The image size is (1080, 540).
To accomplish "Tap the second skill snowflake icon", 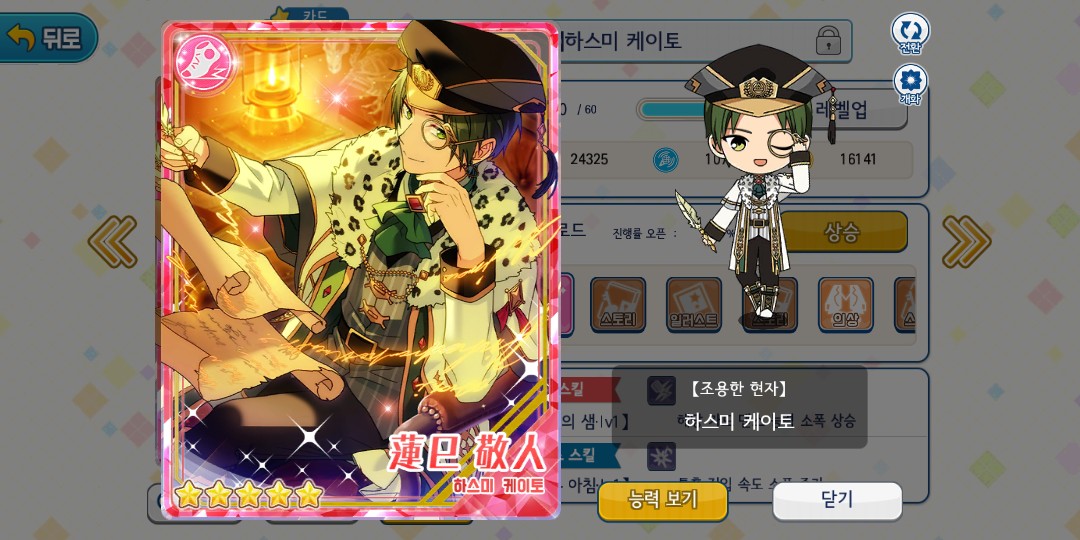I will tap(661, 457).
